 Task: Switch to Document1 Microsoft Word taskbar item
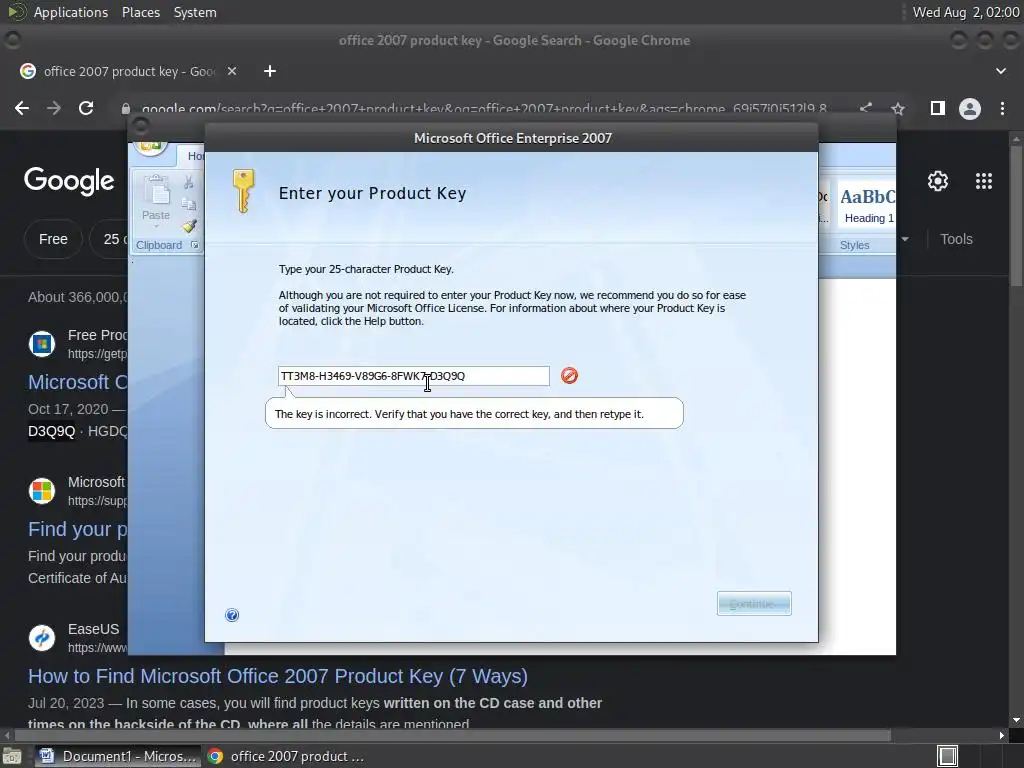117,756
